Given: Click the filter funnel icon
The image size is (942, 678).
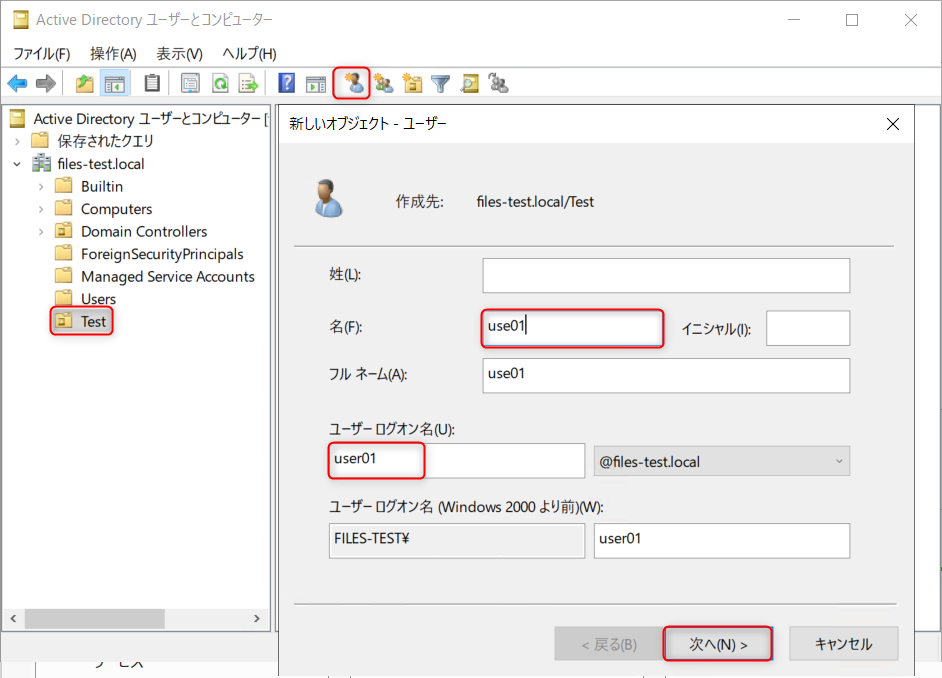Looking at the screenshot, I should pyautogui.click(x=440, y=84).
